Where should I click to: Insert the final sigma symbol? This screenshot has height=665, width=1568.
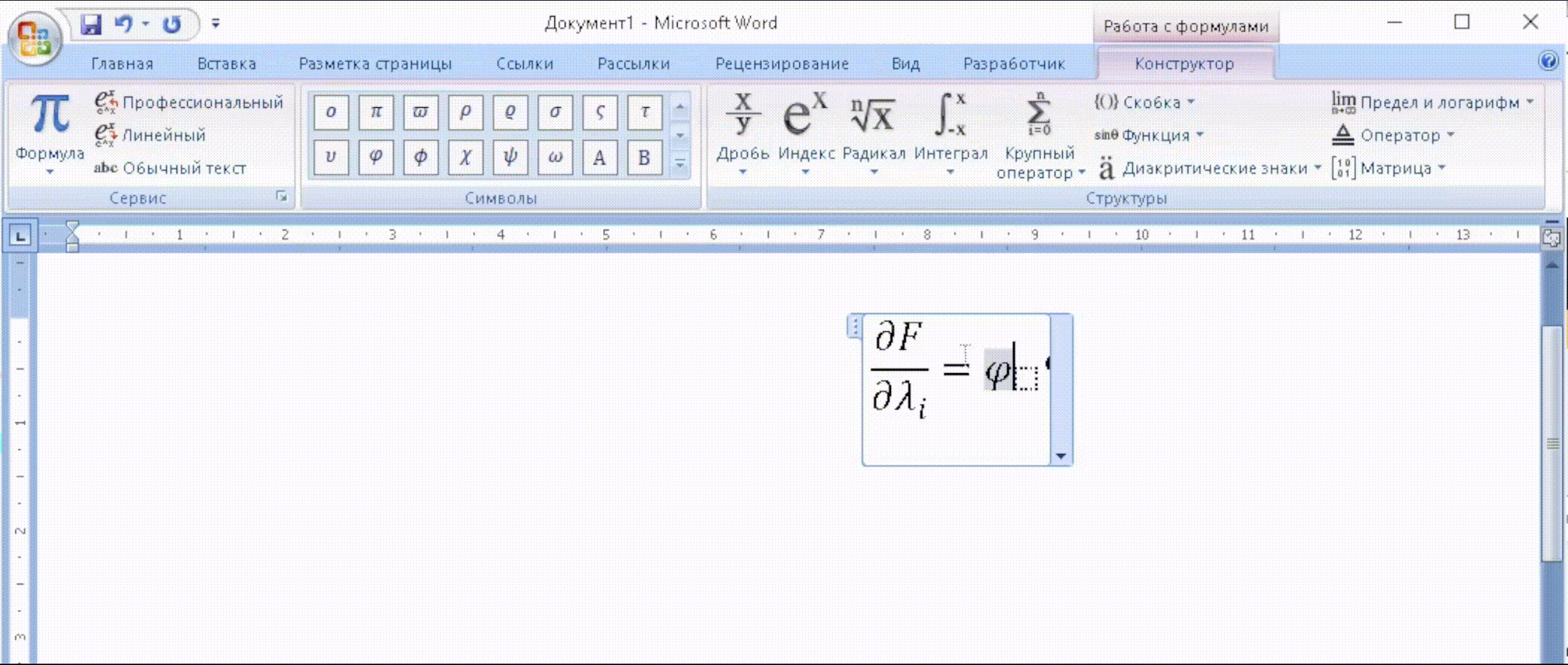coord(600,113)
